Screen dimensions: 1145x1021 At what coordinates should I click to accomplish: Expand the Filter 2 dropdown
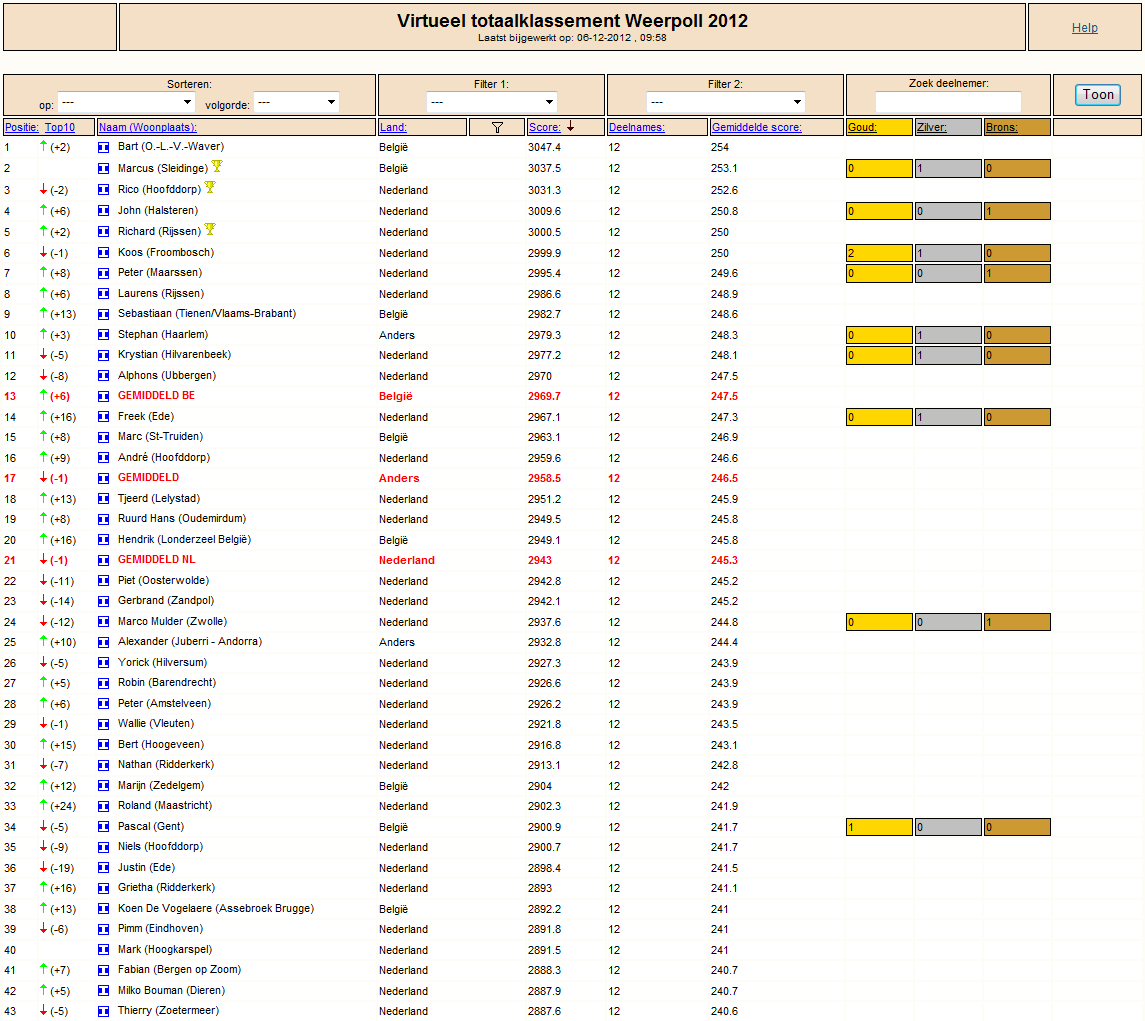click(x=725, y=102)
